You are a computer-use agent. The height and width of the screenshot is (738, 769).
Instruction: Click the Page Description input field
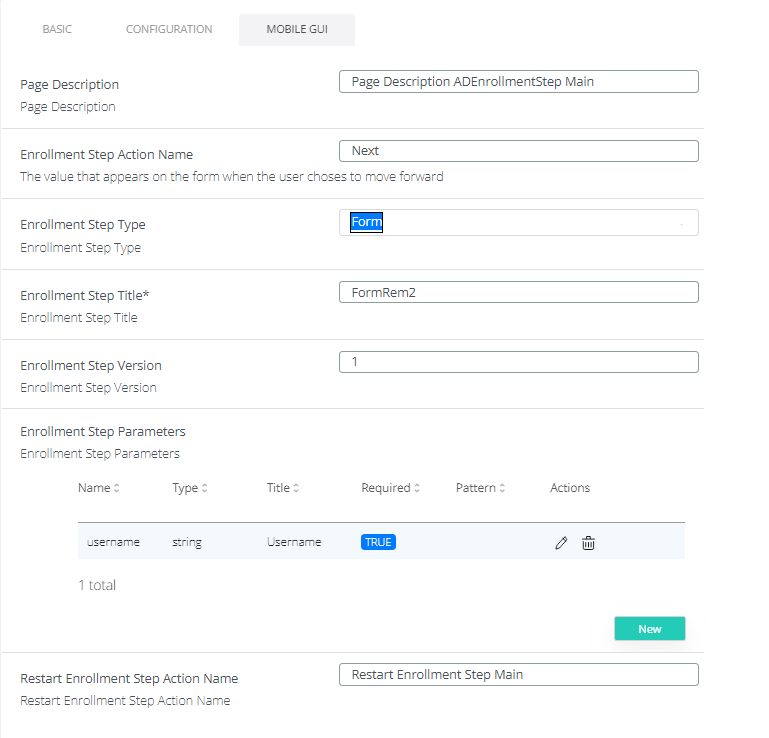(x=518, y=82)
